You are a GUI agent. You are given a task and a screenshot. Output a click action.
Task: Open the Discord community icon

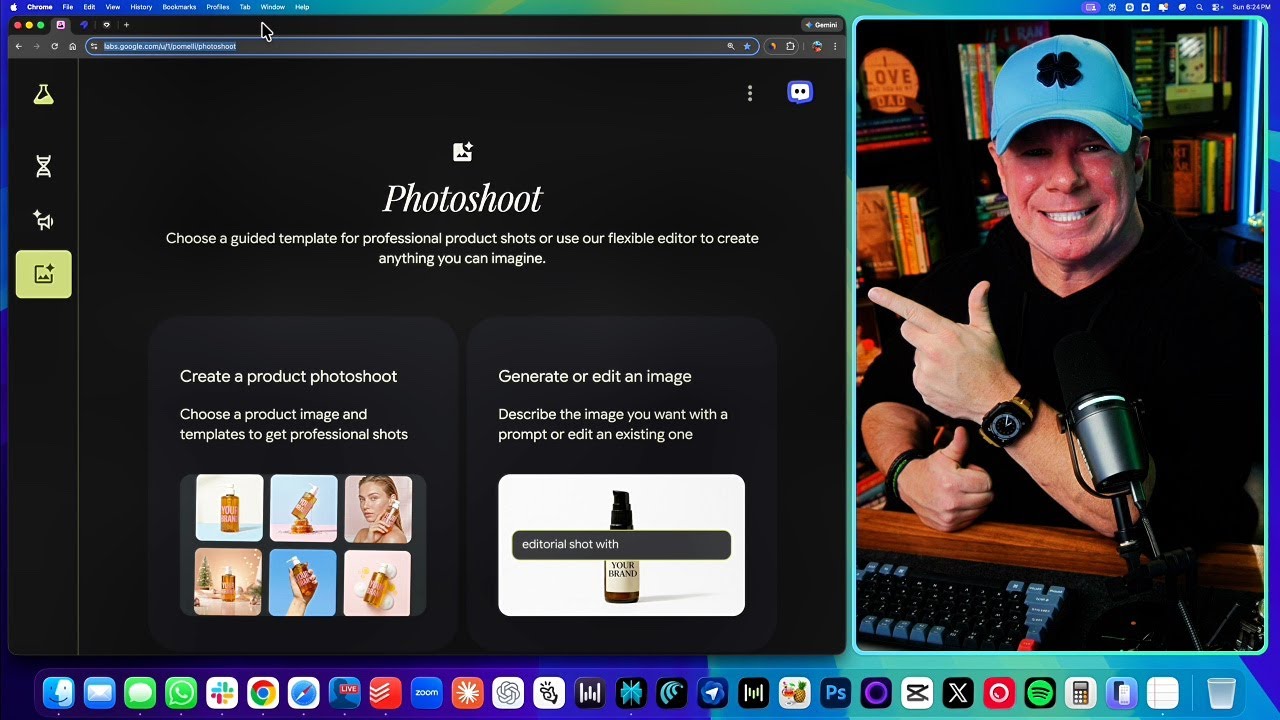800,92
